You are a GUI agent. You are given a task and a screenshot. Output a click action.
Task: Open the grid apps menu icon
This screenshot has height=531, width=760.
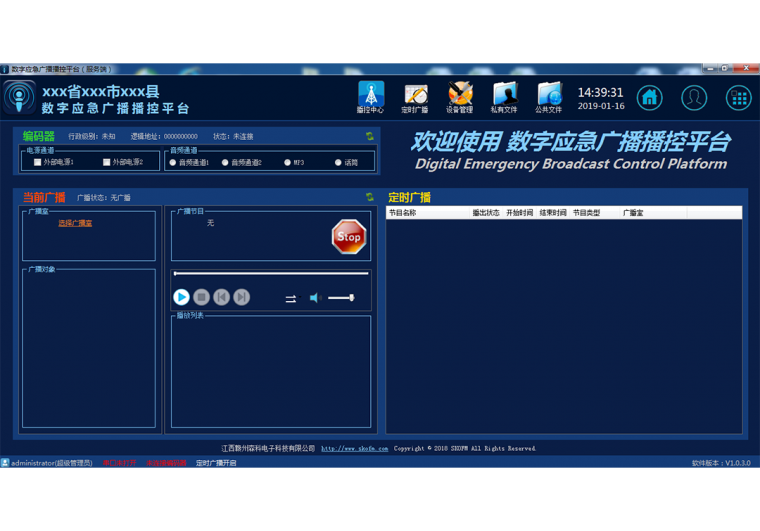click(738, 97)
